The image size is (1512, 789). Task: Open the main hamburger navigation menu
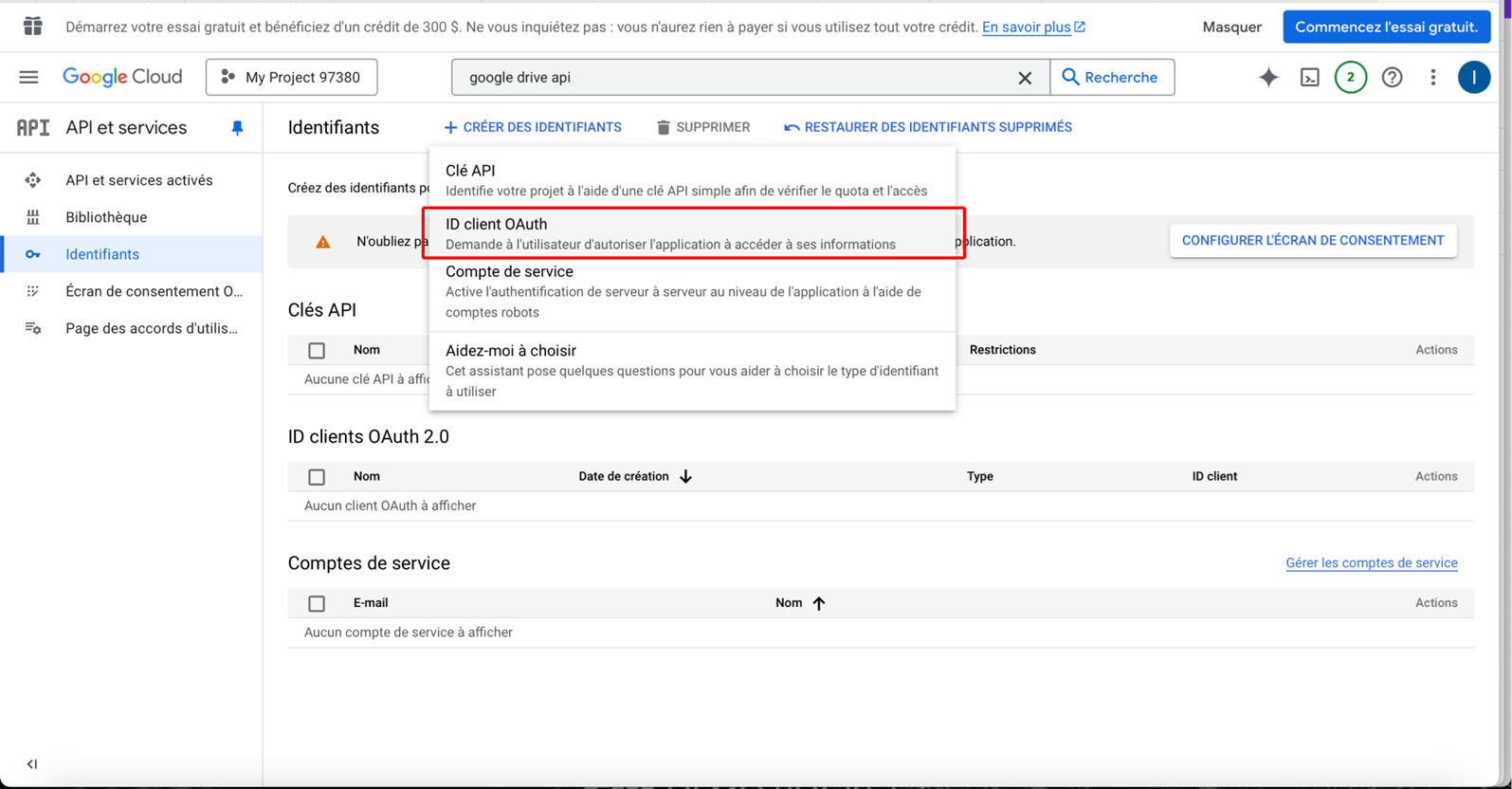(28, 77)
